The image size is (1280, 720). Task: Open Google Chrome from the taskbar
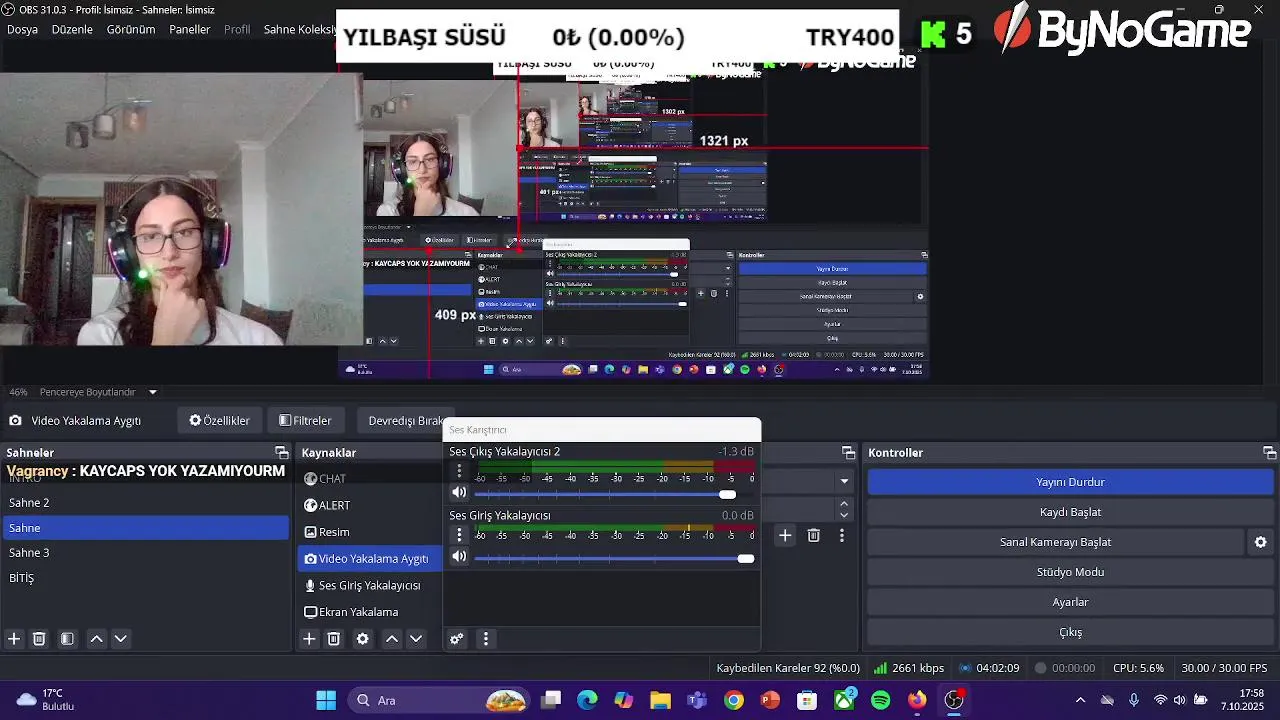tap(734, 700)
